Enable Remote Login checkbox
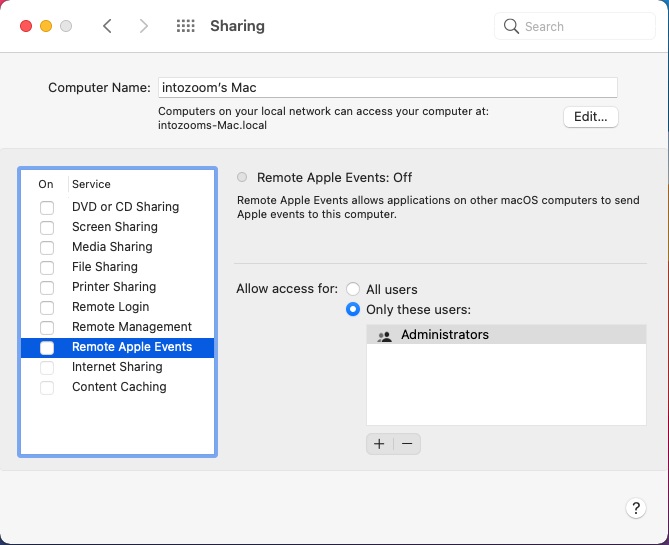The image size is (669, 545). point(47,308)
